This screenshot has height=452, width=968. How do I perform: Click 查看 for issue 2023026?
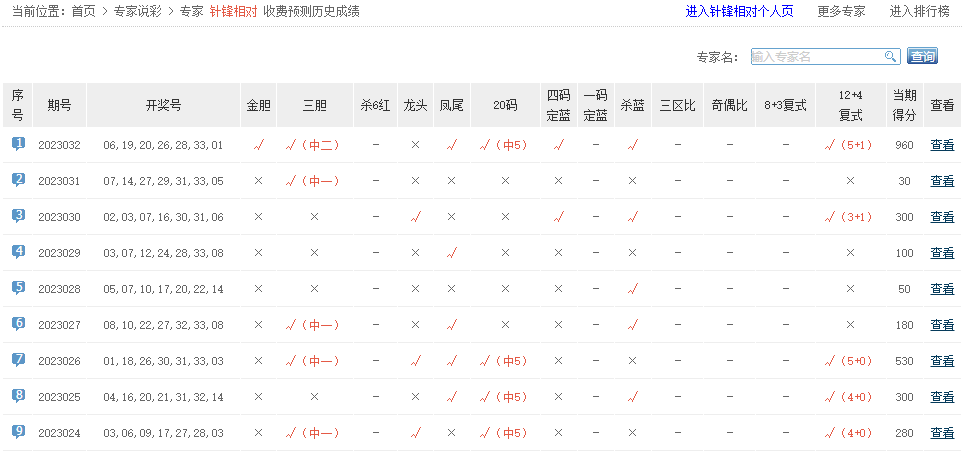942,361
